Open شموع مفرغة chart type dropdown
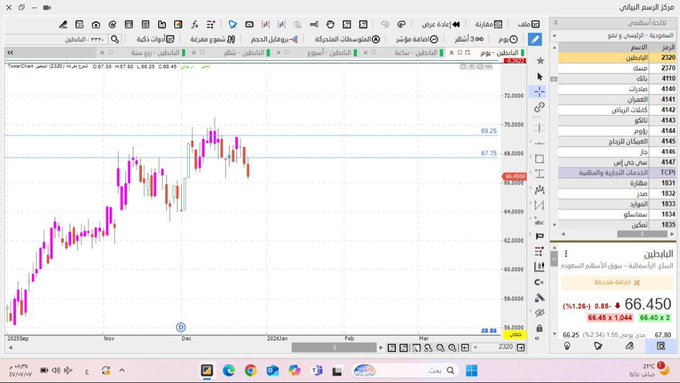The width and height of the screenshot is (680, 383). point(212,39)
